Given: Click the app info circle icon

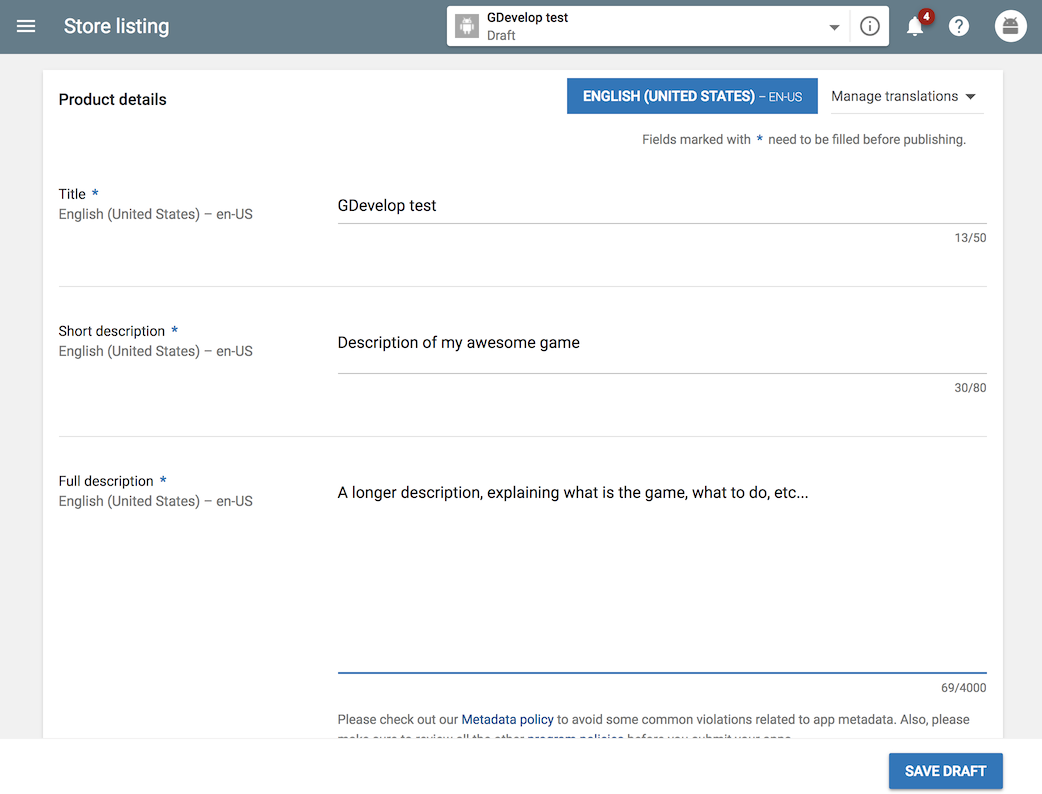Looking at the screenshot, I should 870,27.
